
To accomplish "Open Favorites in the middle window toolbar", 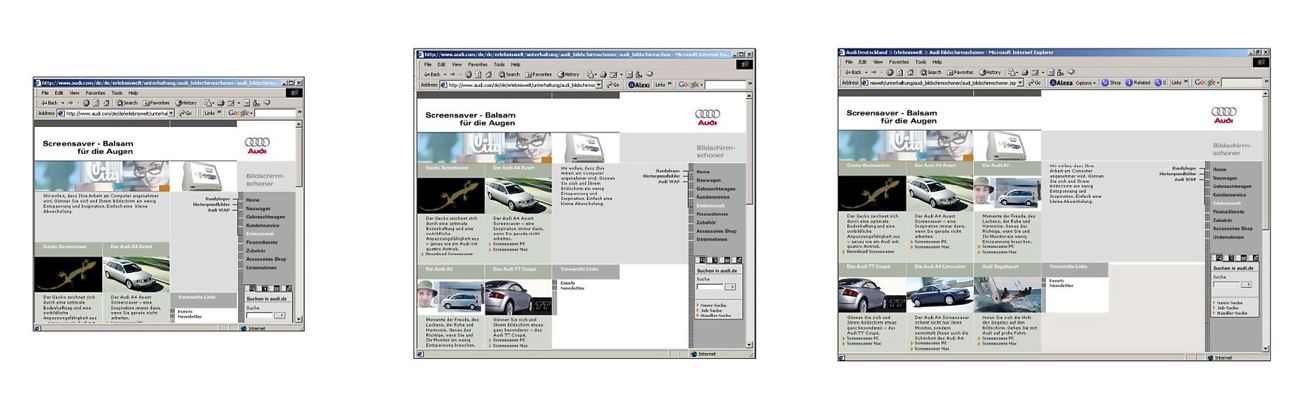I will tap(539, 74).
